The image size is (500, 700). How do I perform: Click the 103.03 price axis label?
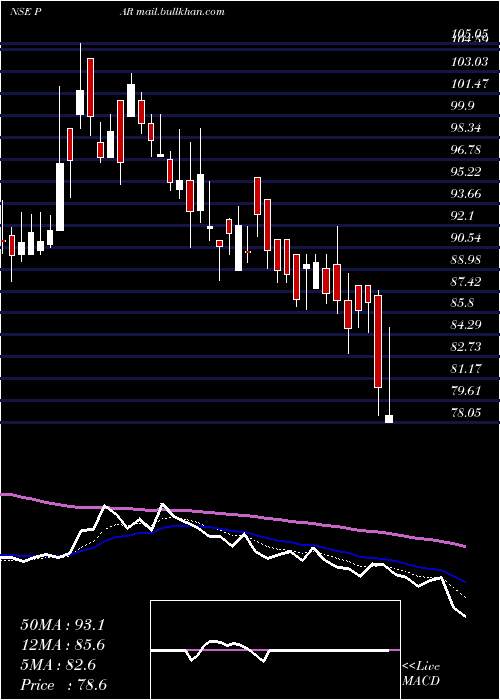pyautogui.click(x=470, y=62)
